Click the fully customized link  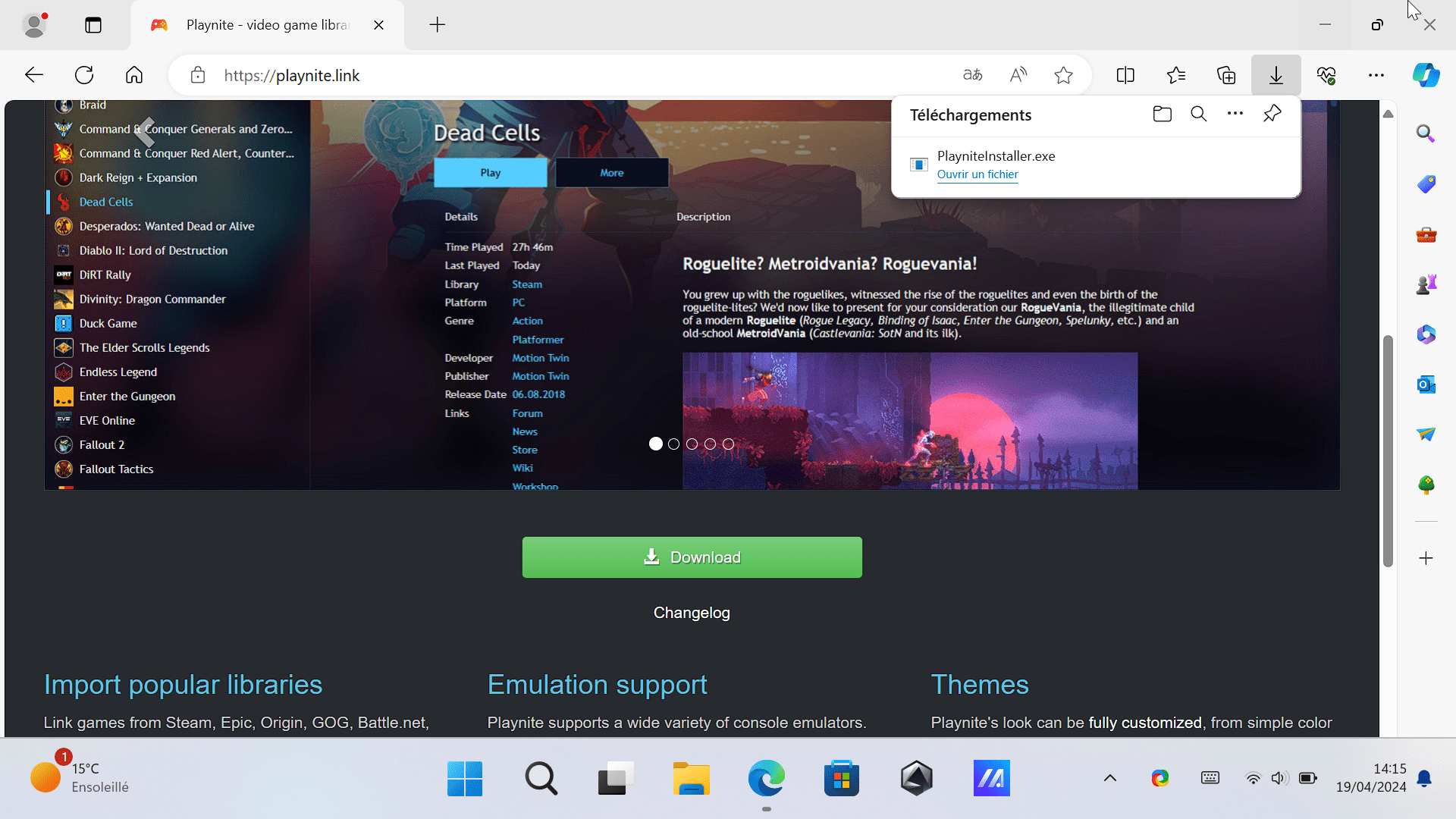point(1145,723)
